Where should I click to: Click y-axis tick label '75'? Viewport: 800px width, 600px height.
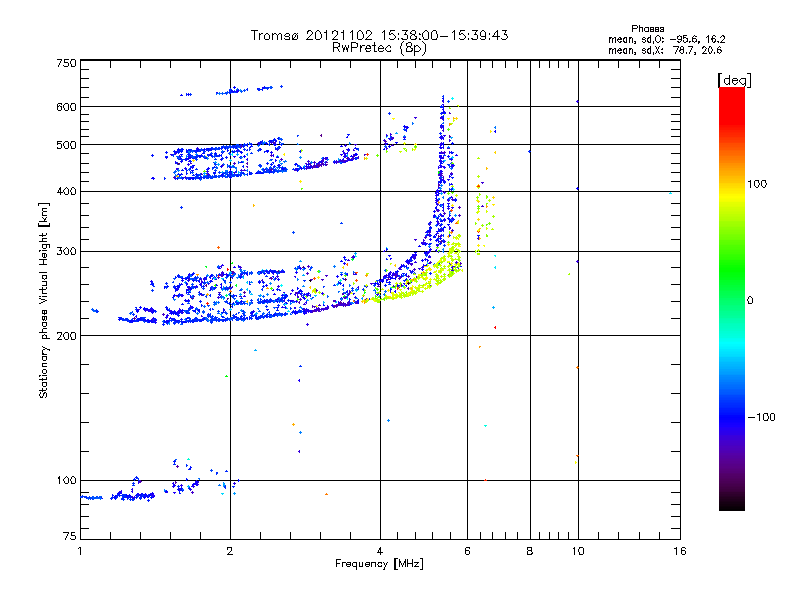click(70, 536)
